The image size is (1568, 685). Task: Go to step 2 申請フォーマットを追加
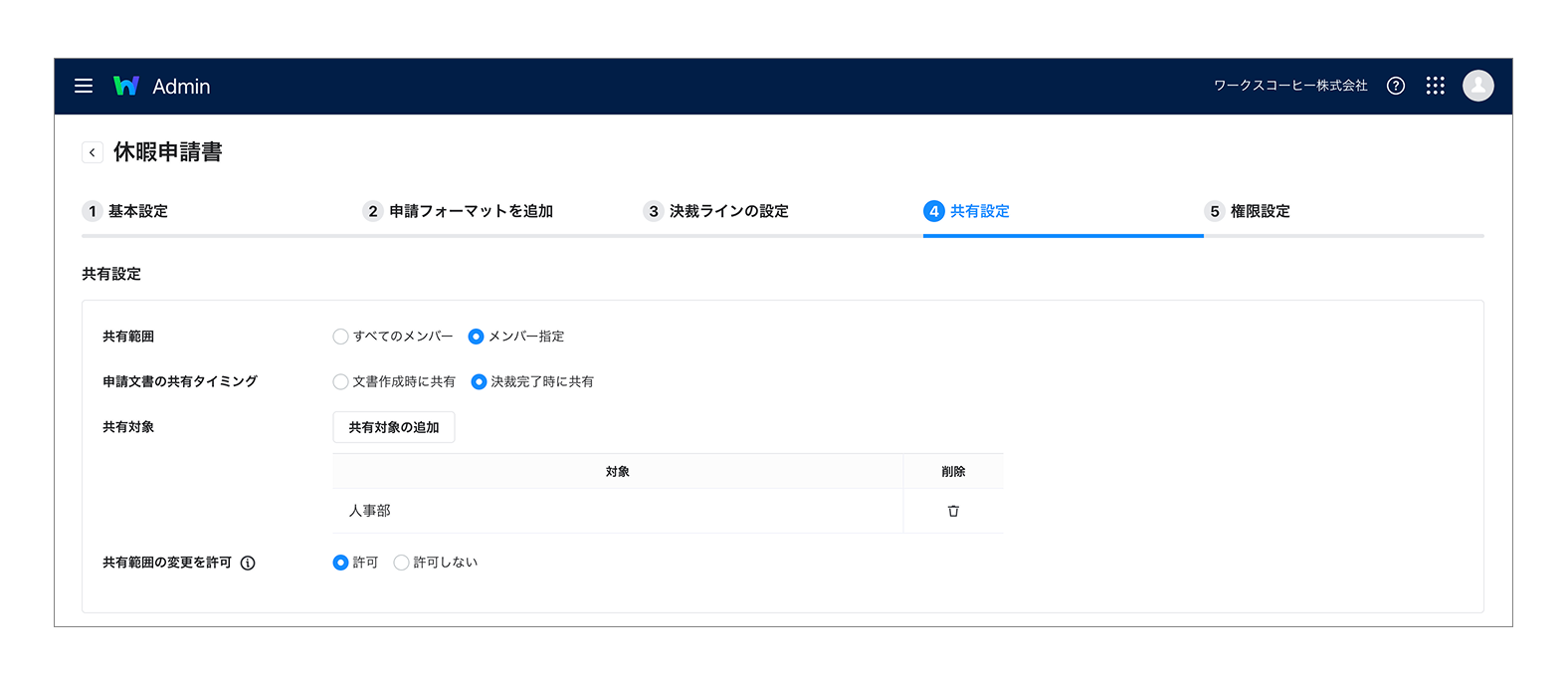459,211
